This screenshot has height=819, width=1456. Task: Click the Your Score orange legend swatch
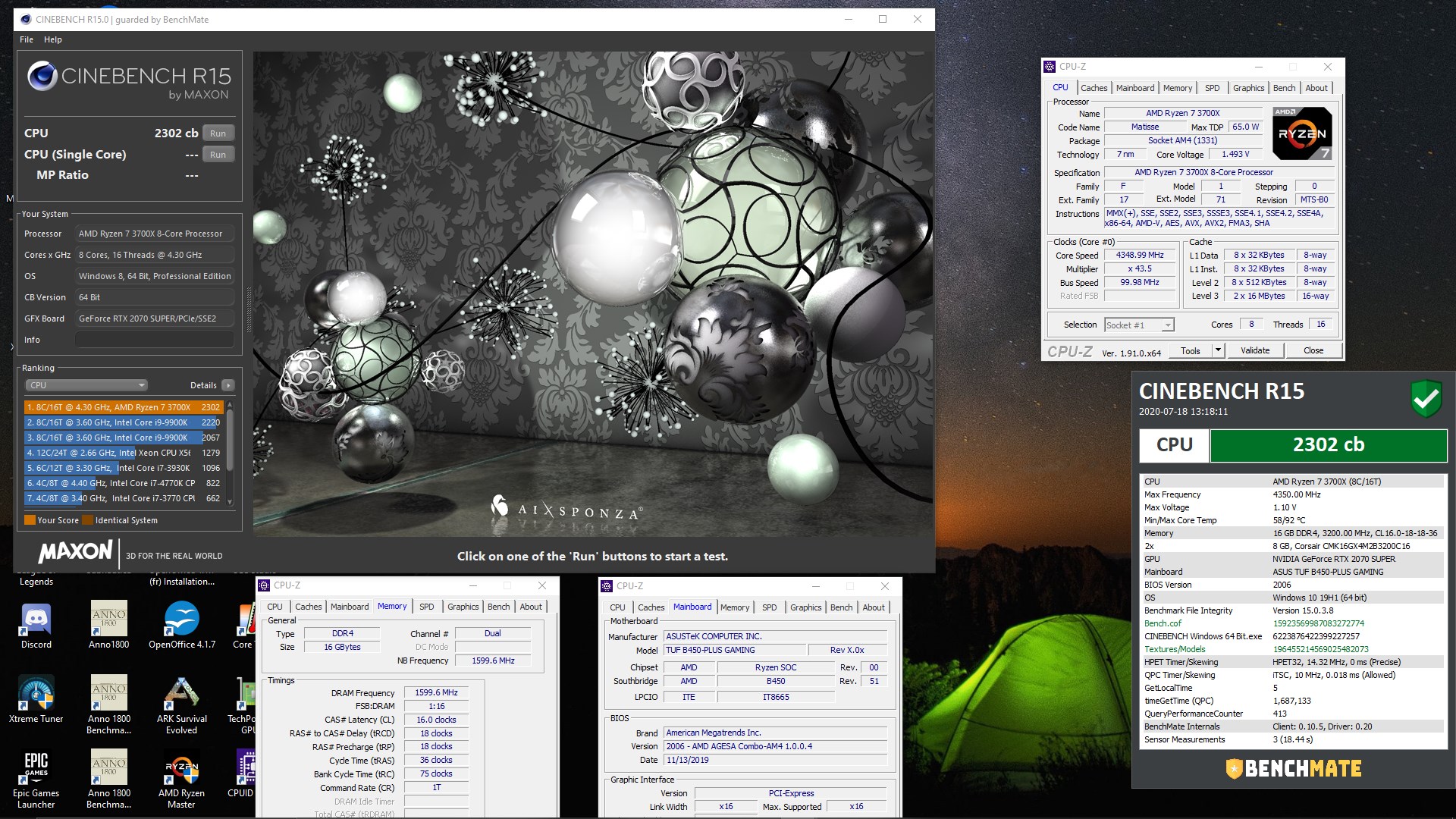[x=30, y=520]
